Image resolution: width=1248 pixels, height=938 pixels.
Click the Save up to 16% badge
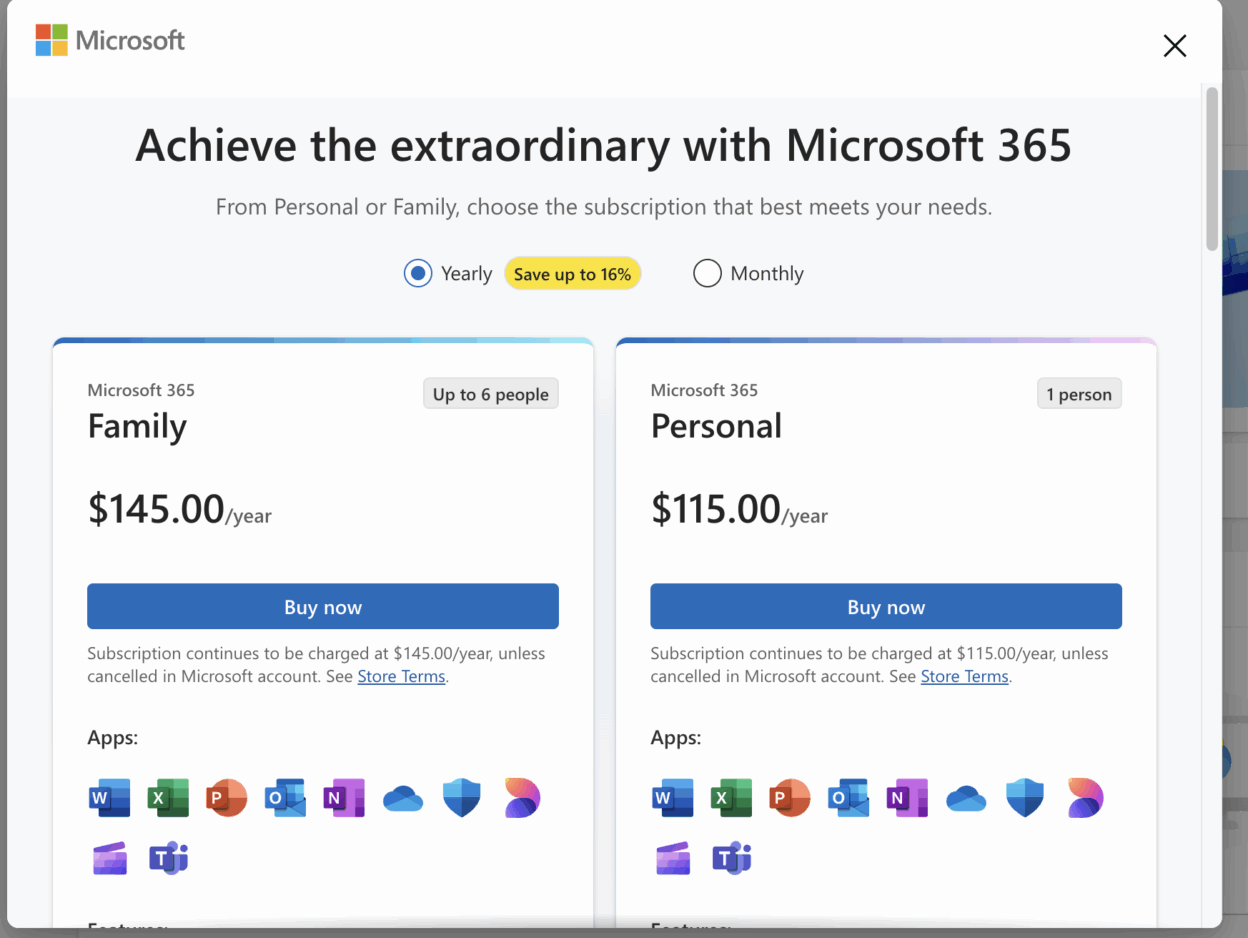(572, 272)
